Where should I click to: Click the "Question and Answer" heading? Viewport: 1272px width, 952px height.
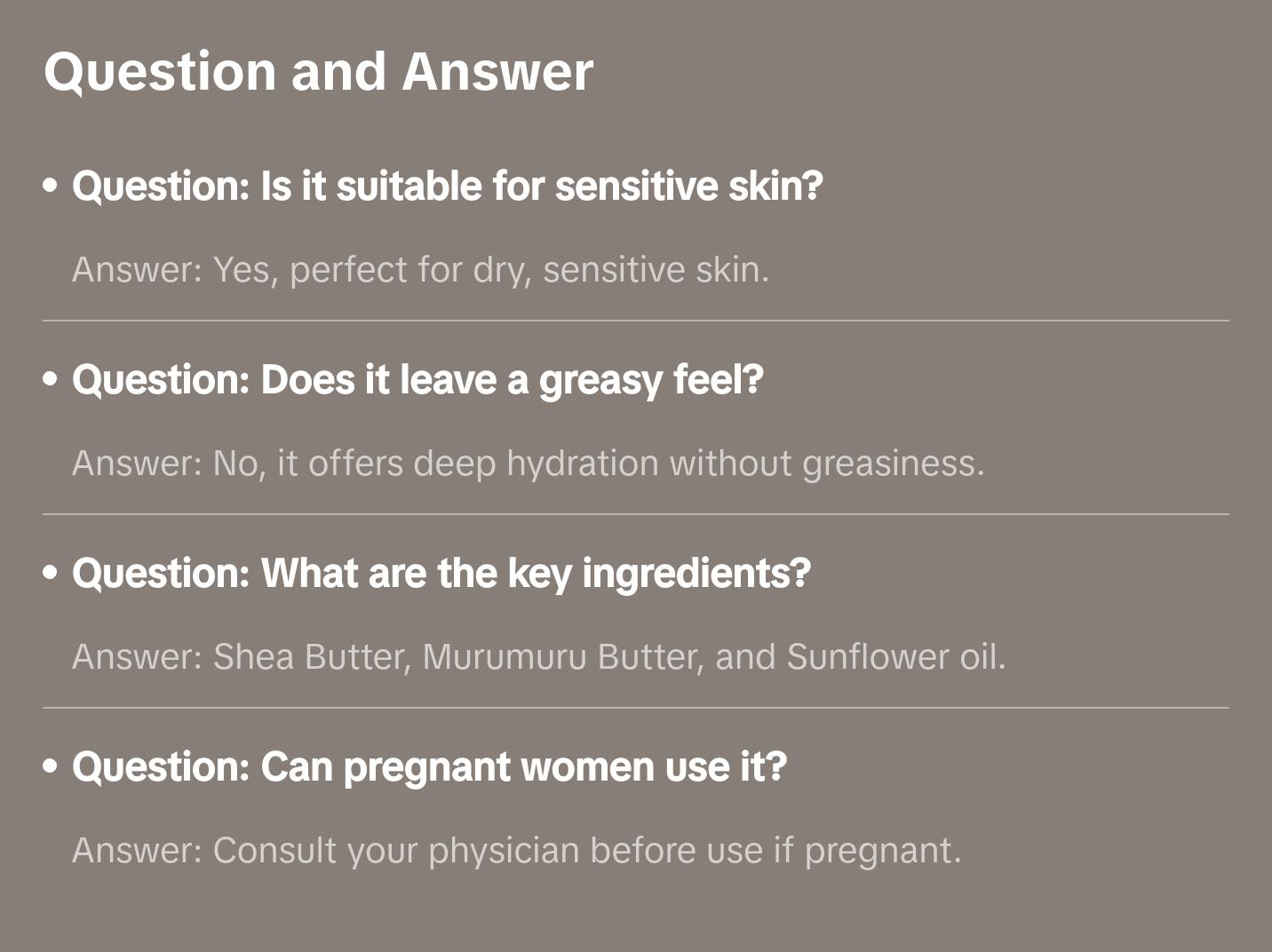pos(318,71)
